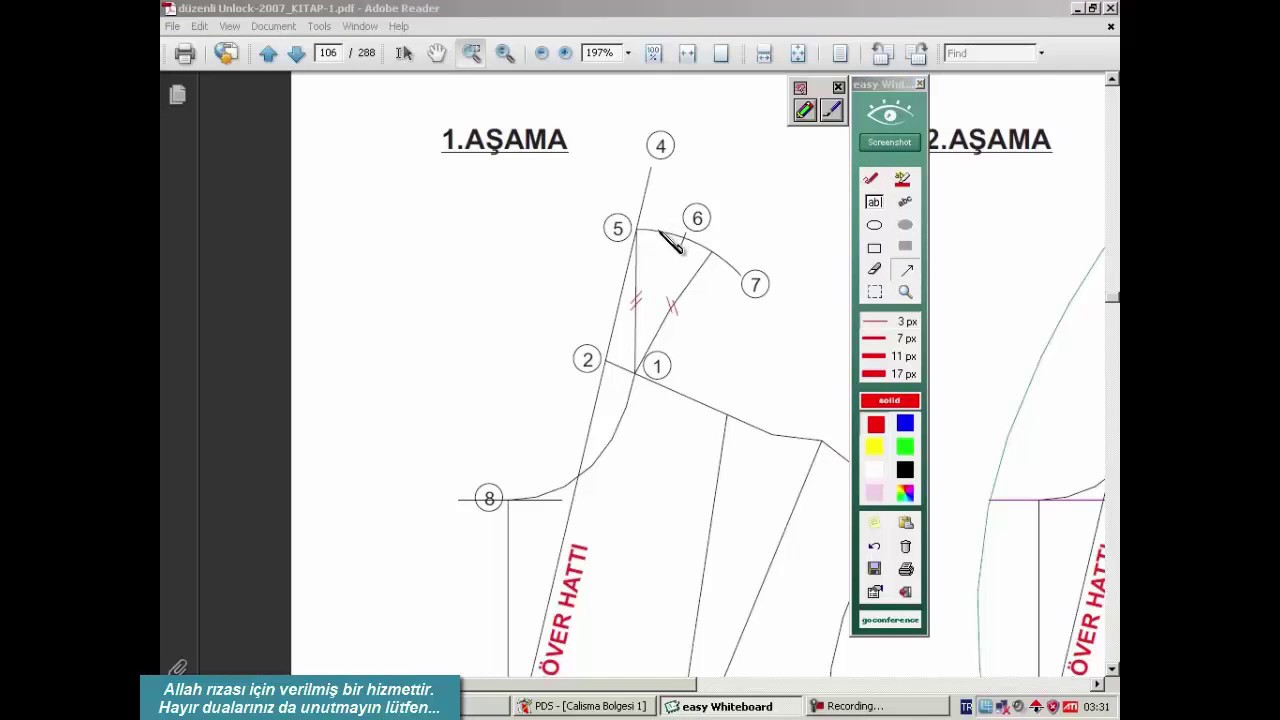Open the Pages panel in left sidebar

pos(178,94)
